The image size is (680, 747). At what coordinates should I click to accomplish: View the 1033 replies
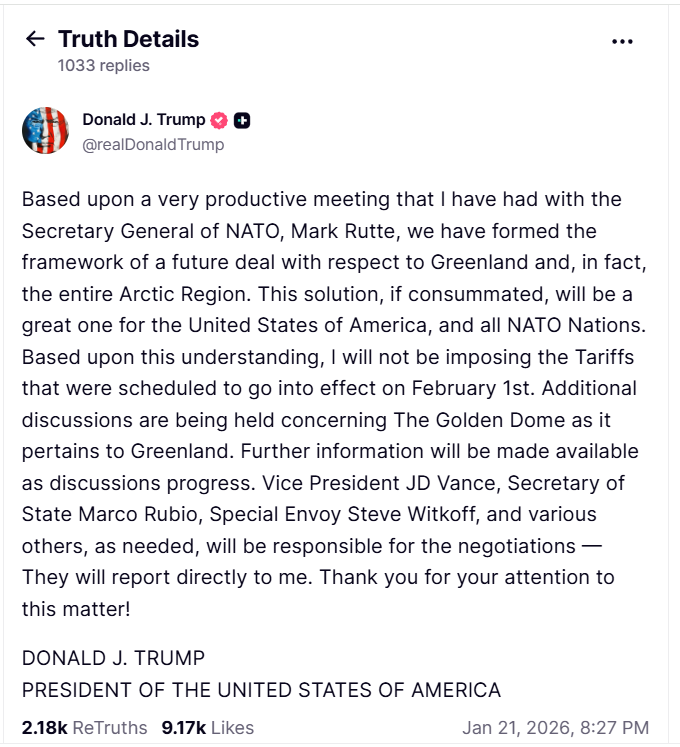click(104, 66)
